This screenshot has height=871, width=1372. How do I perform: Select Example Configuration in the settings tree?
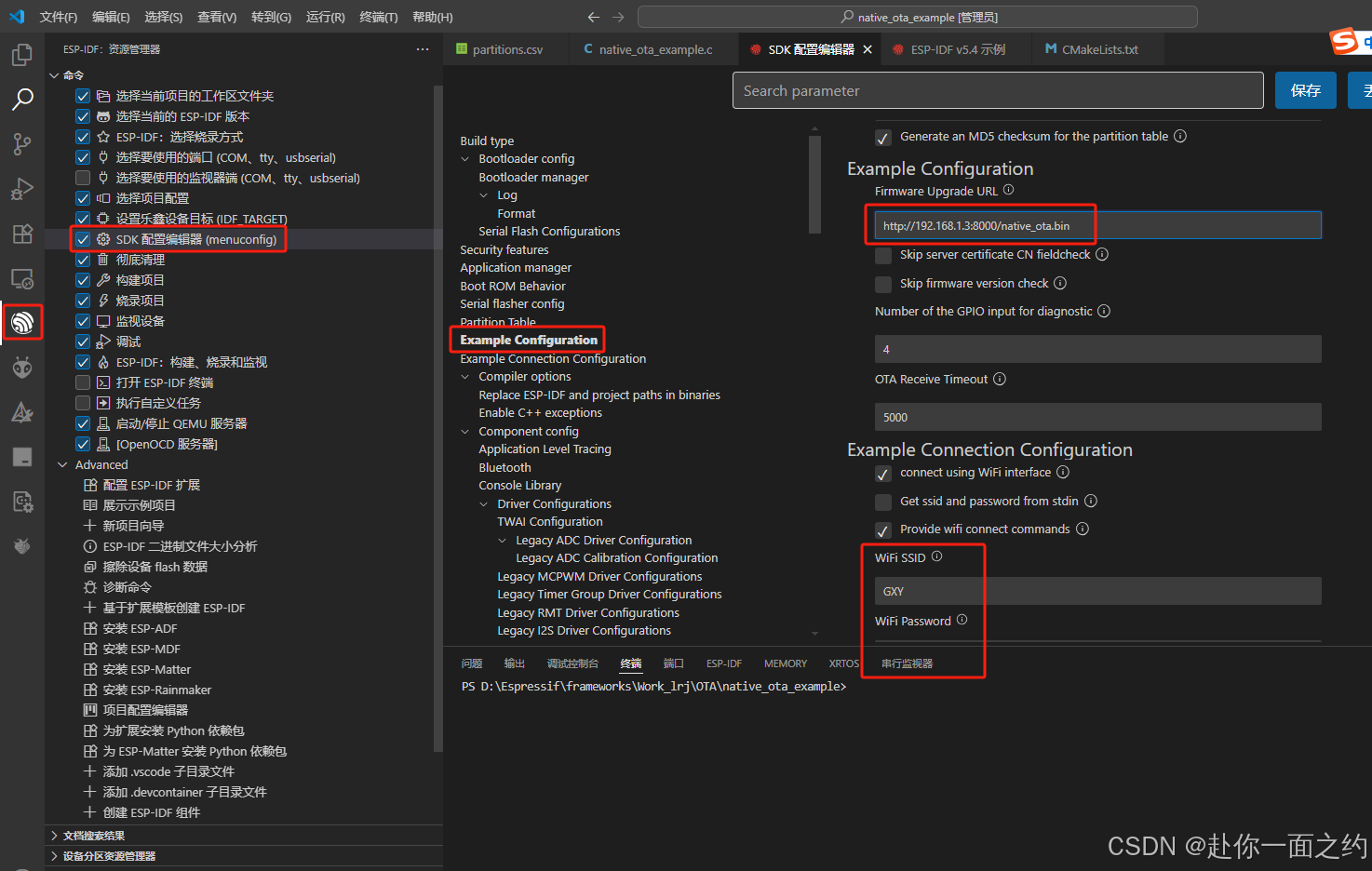pyautogui.click(x=529, y=340)
